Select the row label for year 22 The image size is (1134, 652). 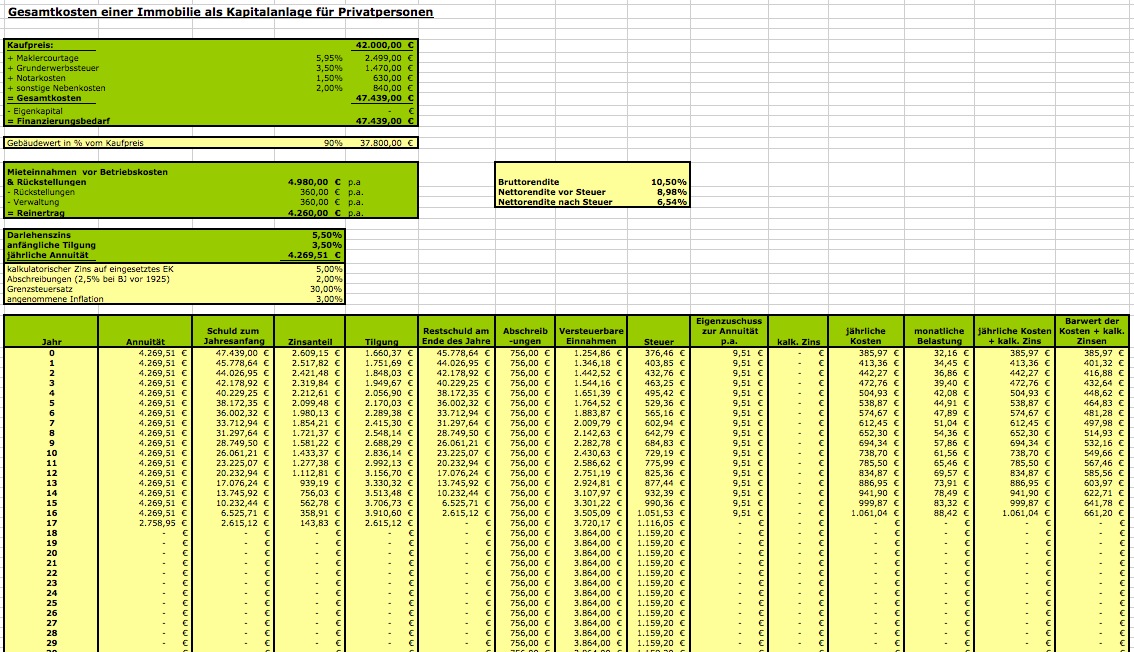(51, 573)
